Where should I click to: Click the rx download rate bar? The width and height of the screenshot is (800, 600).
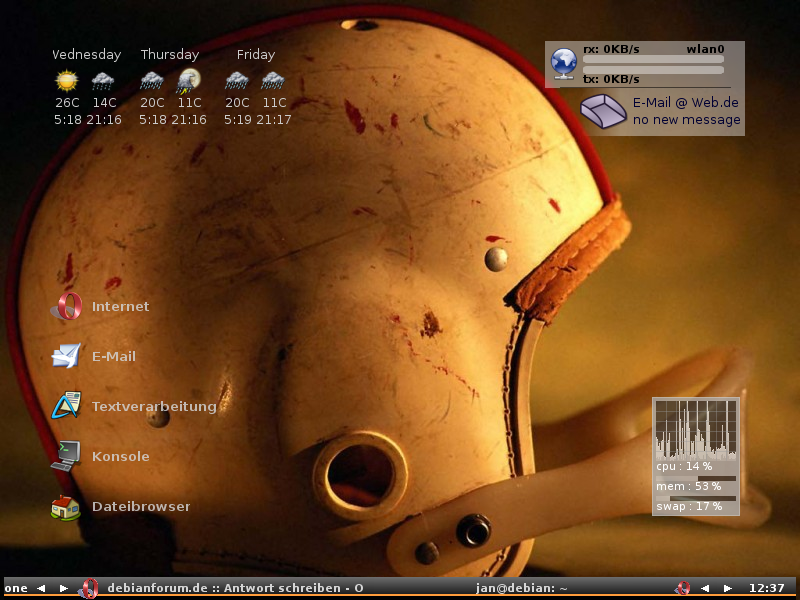click(653, 60)
